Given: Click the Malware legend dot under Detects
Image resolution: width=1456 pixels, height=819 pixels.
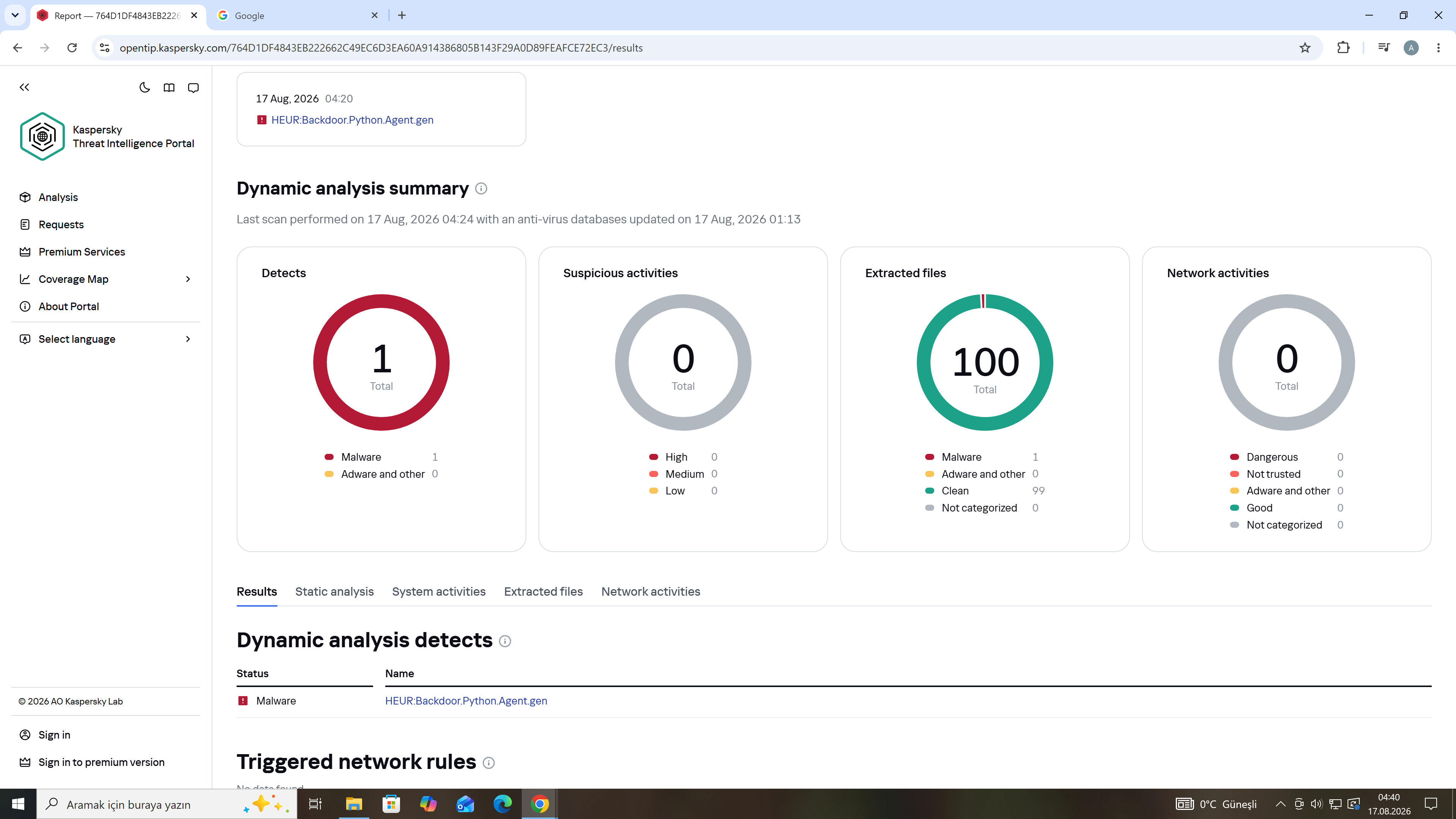Looking at the screenshot, I should 329,457.
